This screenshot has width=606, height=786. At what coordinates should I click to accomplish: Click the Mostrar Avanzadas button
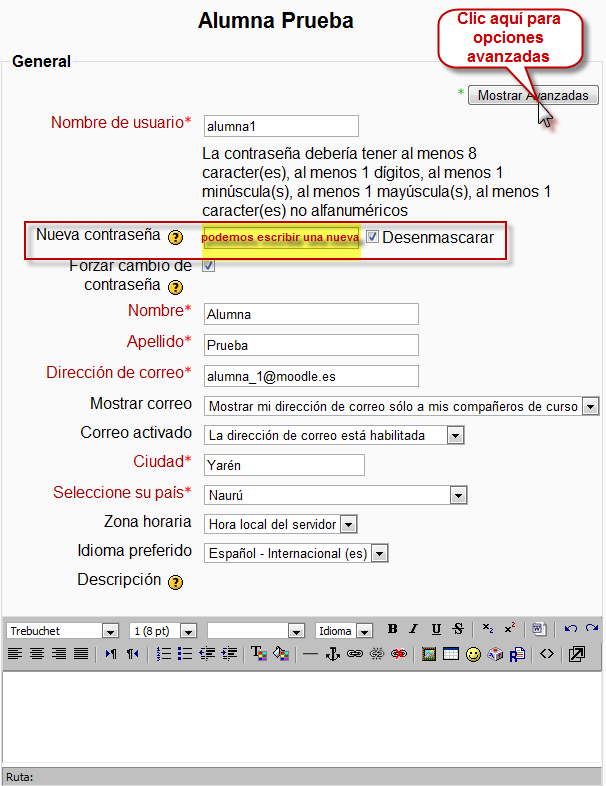[x=534, y=95]
